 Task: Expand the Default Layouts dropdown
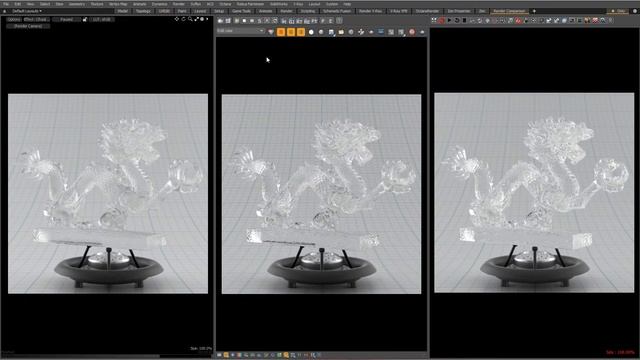click(x=27, y=11)
